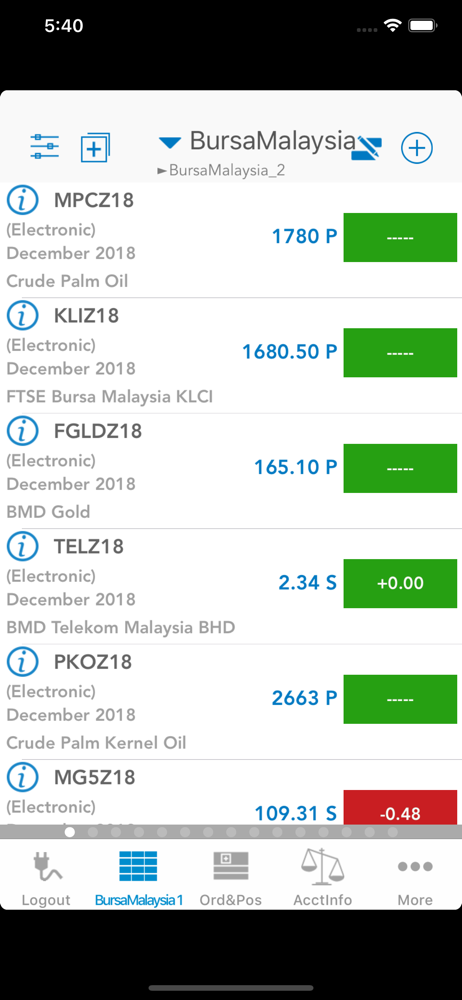Open the More tab
The width and height of the screenshot is (462, 1000).
415,878
